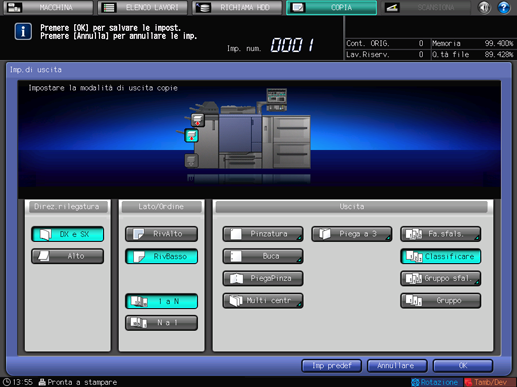Click the speaker sound icon

click(x=484, y=7)
